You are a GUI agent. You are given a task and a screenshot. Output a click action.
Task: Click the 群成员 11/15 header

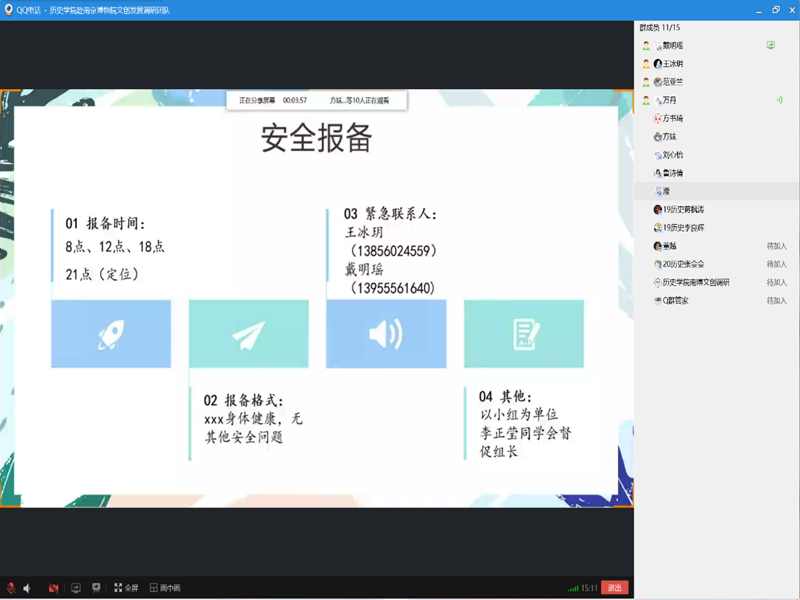click(661, 28)
